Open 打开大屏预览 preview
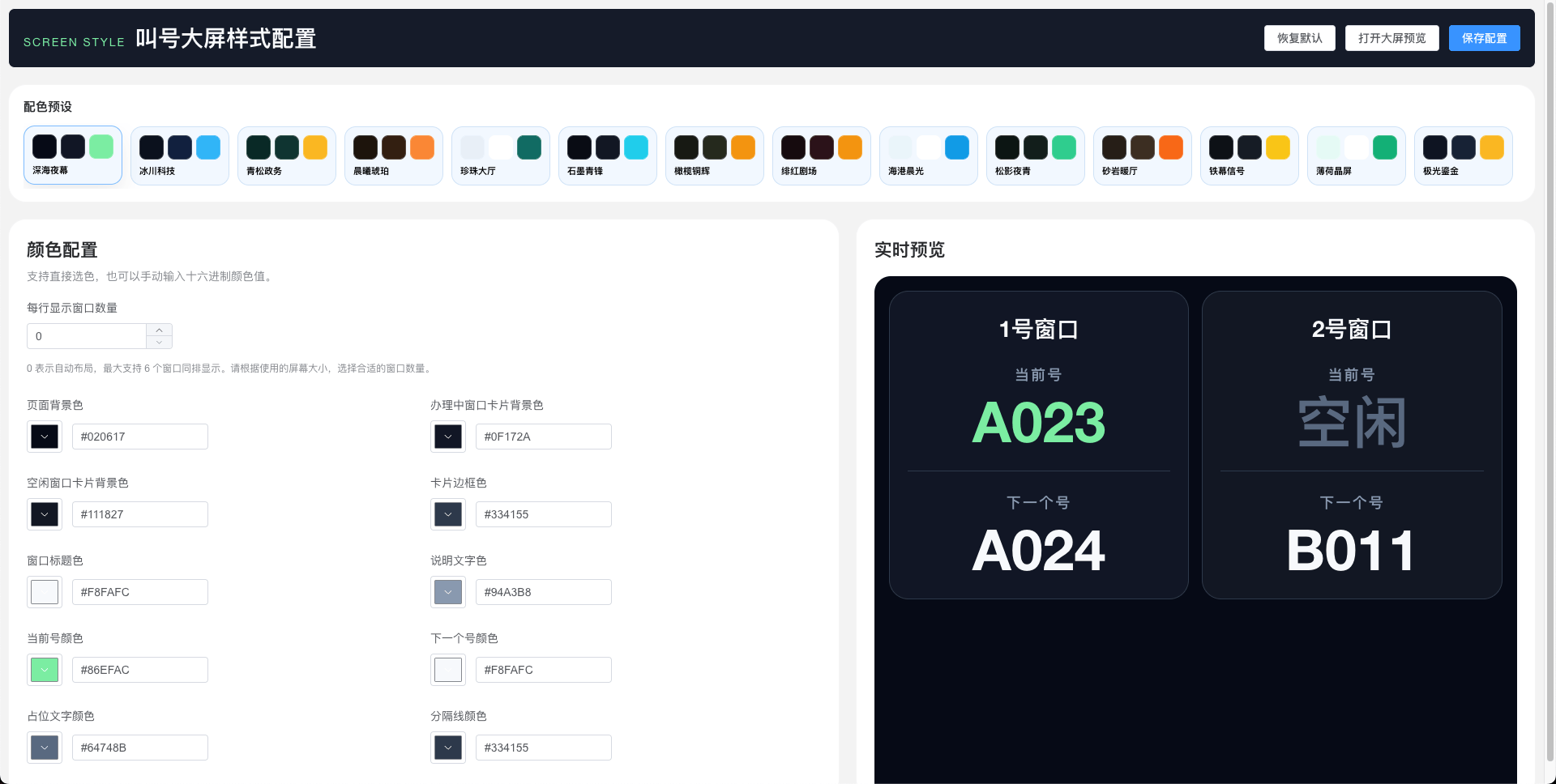This screenshot has width=1556, height=784. point(1391,38)
